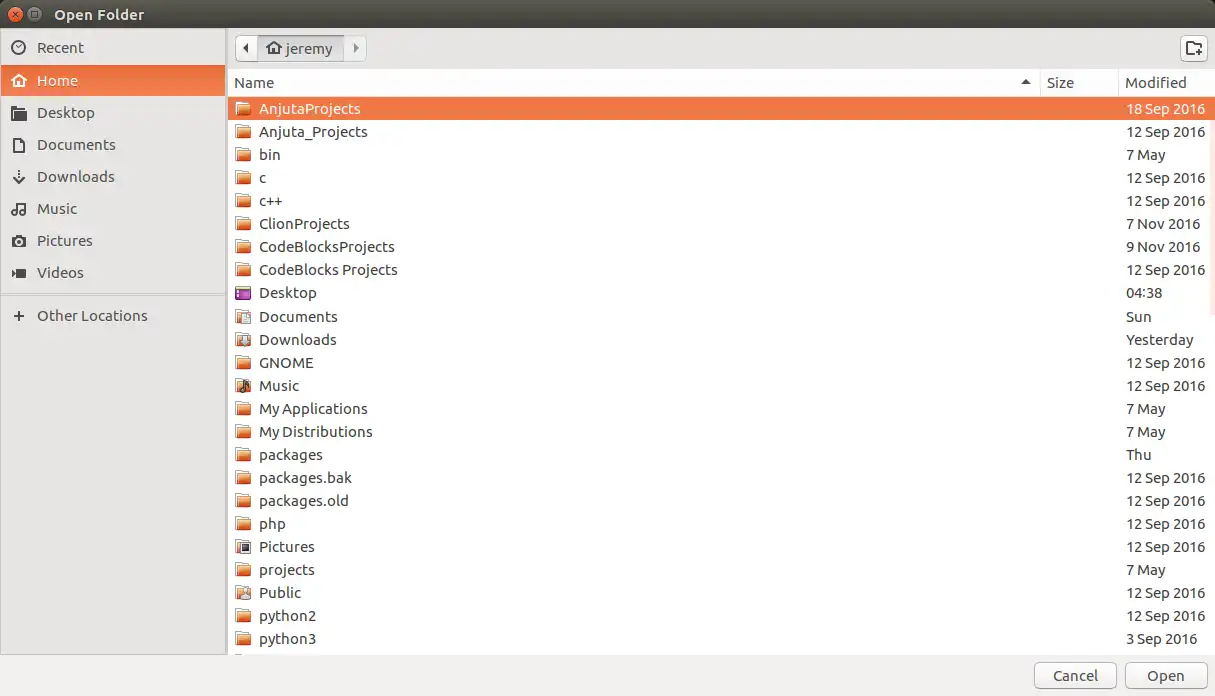Click the forward arrow in path bar
Image resolution: width=1215 pixels, height=696 pixels.
(x=356, y=48)
